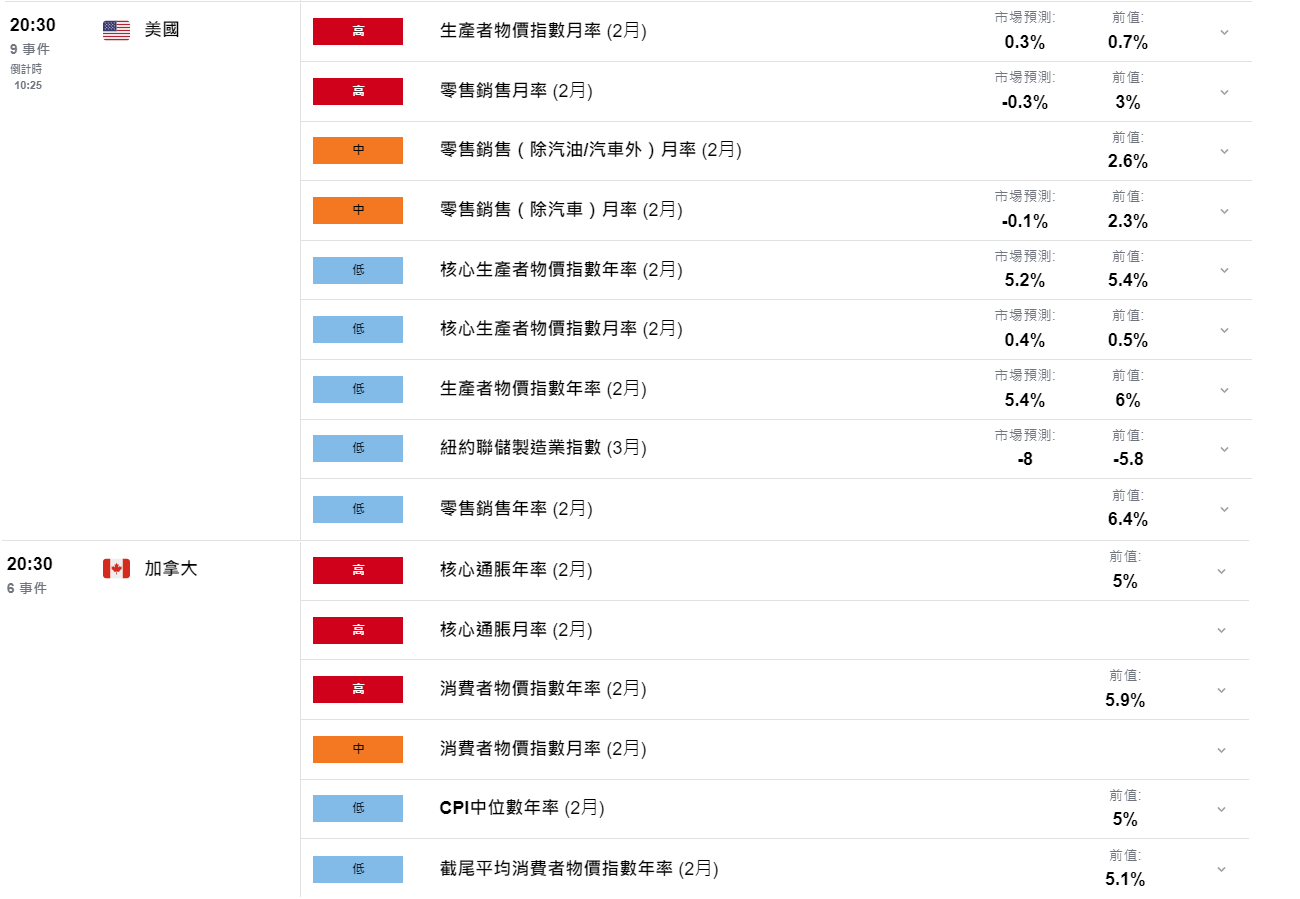Open 消費者物價指數年率 (2月) event
1300x899 pixels.
tap(543, 688)
